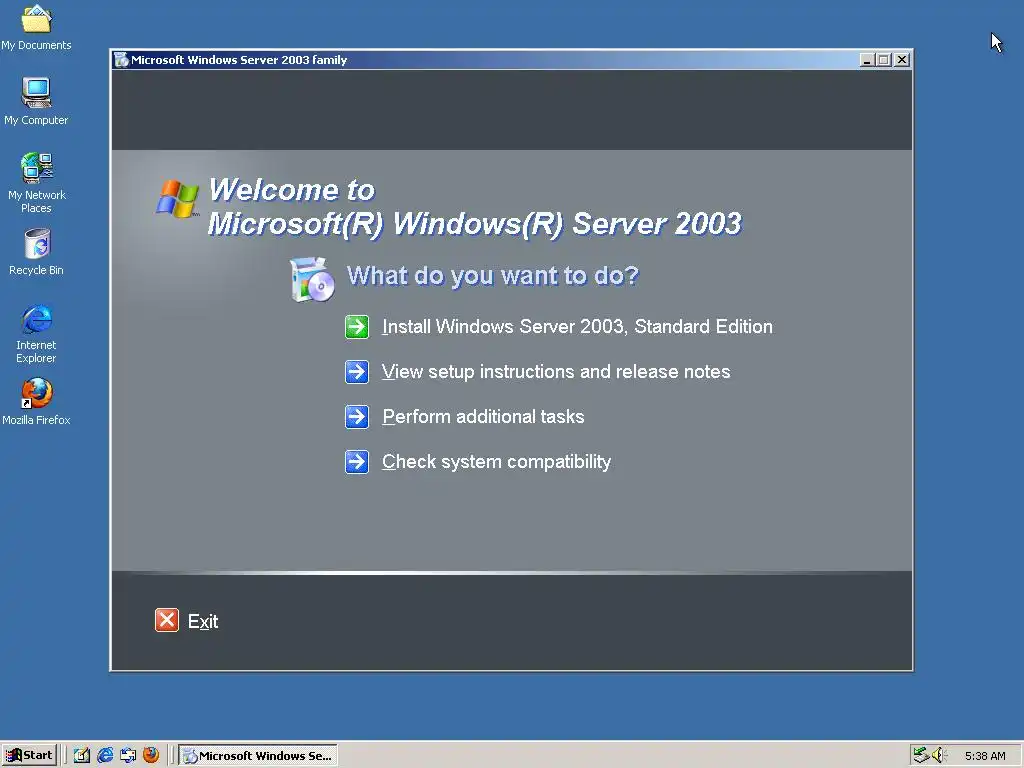Click green arrow beside Install Windows Server 2003

[x=357, y=327]
